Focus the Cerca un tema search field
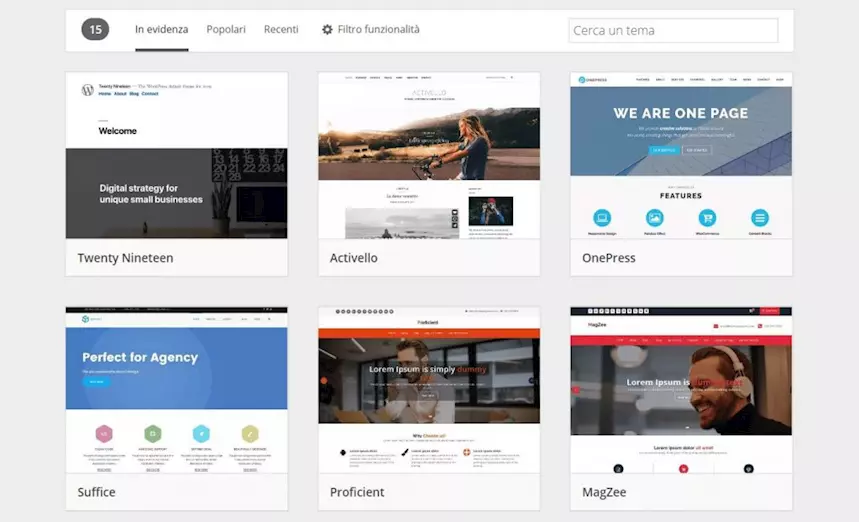Viewport: 860px width, 522px height. click(x=672, y=30)
